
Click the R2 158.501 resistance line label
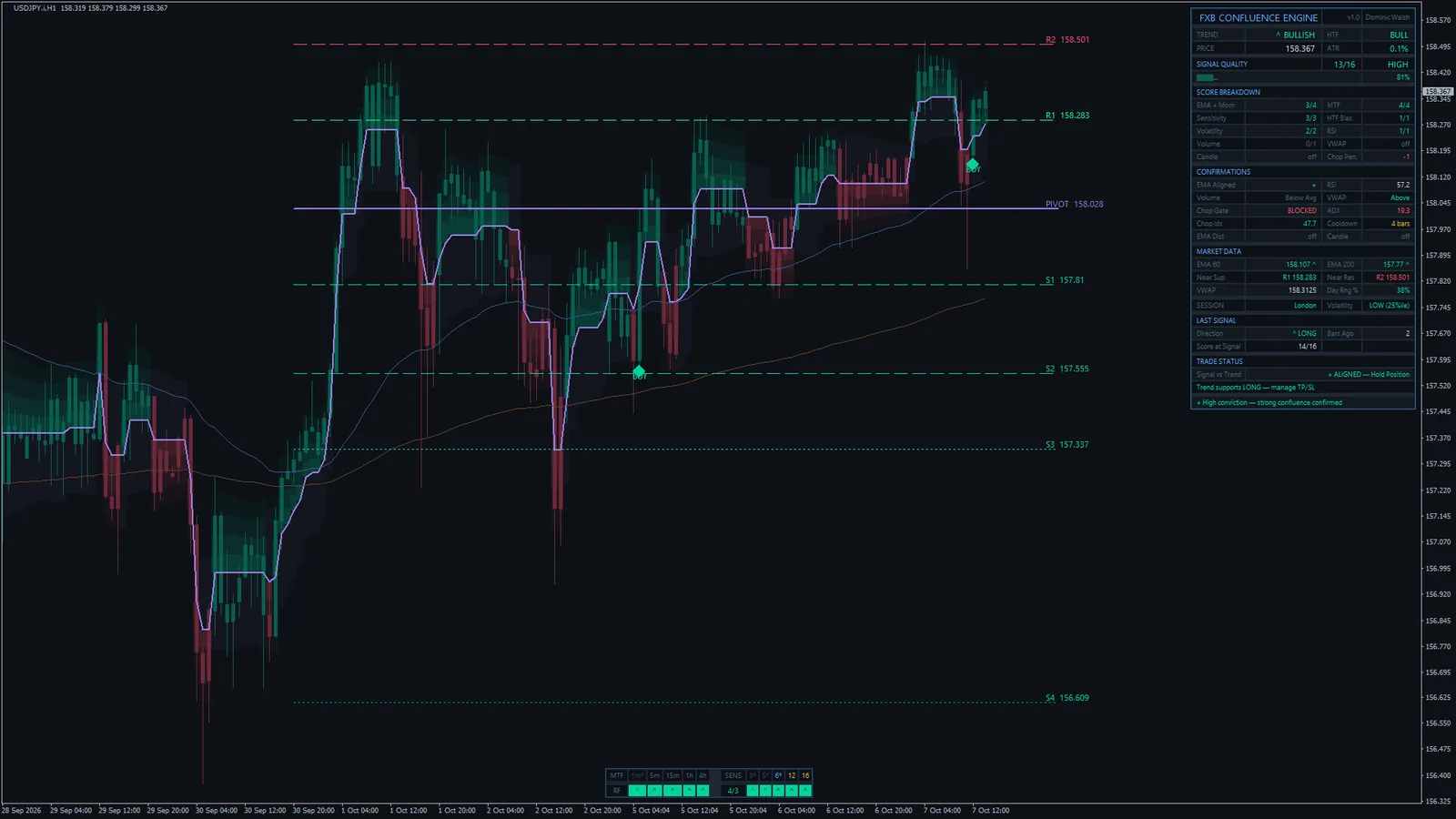point(1067,40)
